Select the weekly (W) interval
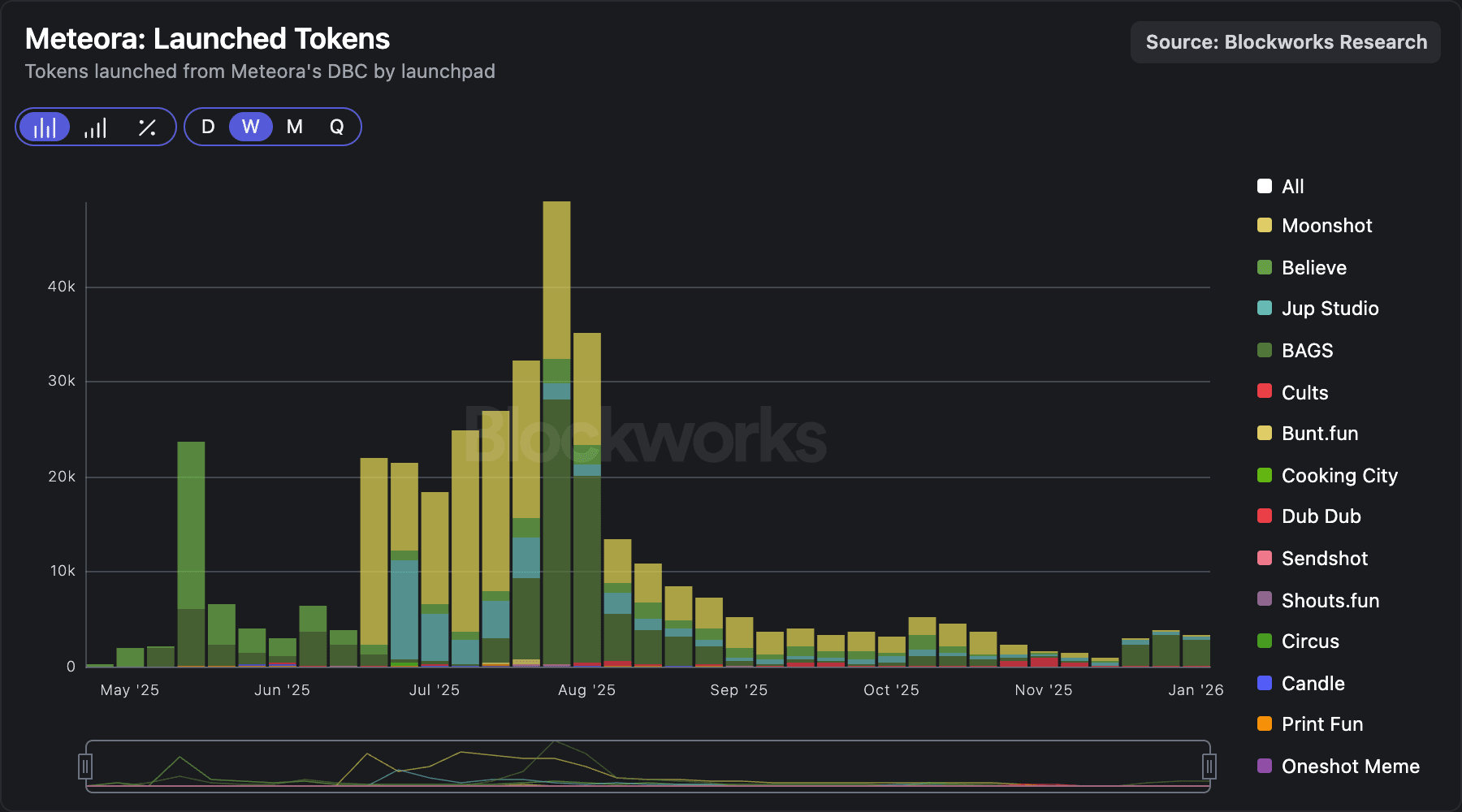This screenshot has width=1462, height=812. [250, 127]
